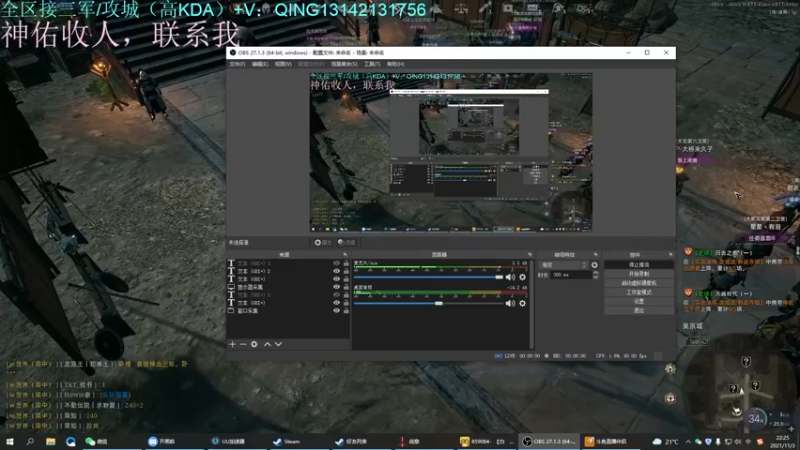The image size is (800, 450).
Task: Open source 属性 properties button above sources
Action: 323,242
